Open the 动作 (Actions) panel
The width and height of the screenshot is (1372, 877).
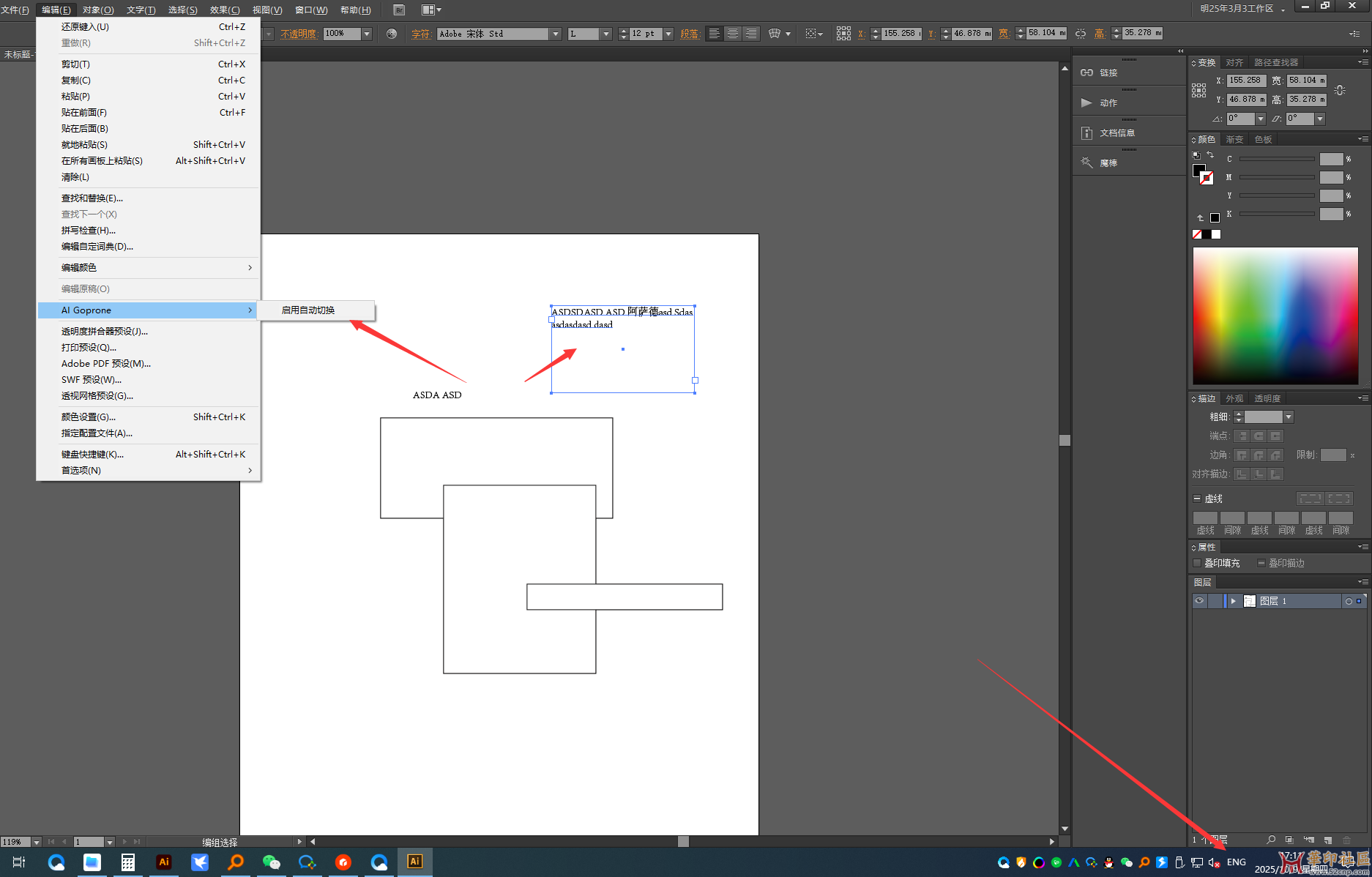click(x=1108, y=102)
